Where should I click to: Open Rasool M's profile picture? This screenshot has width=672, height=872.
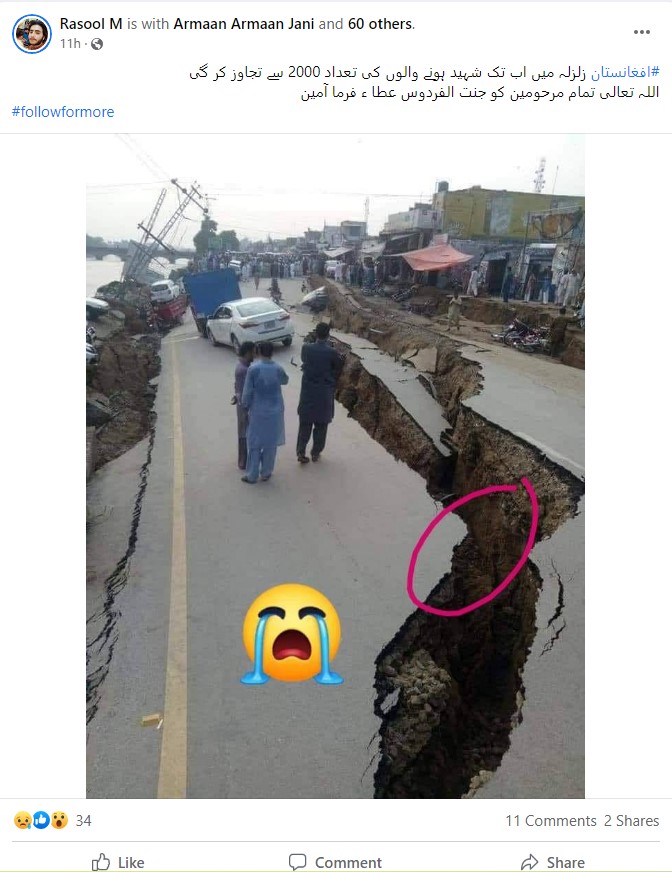[32, 33]
